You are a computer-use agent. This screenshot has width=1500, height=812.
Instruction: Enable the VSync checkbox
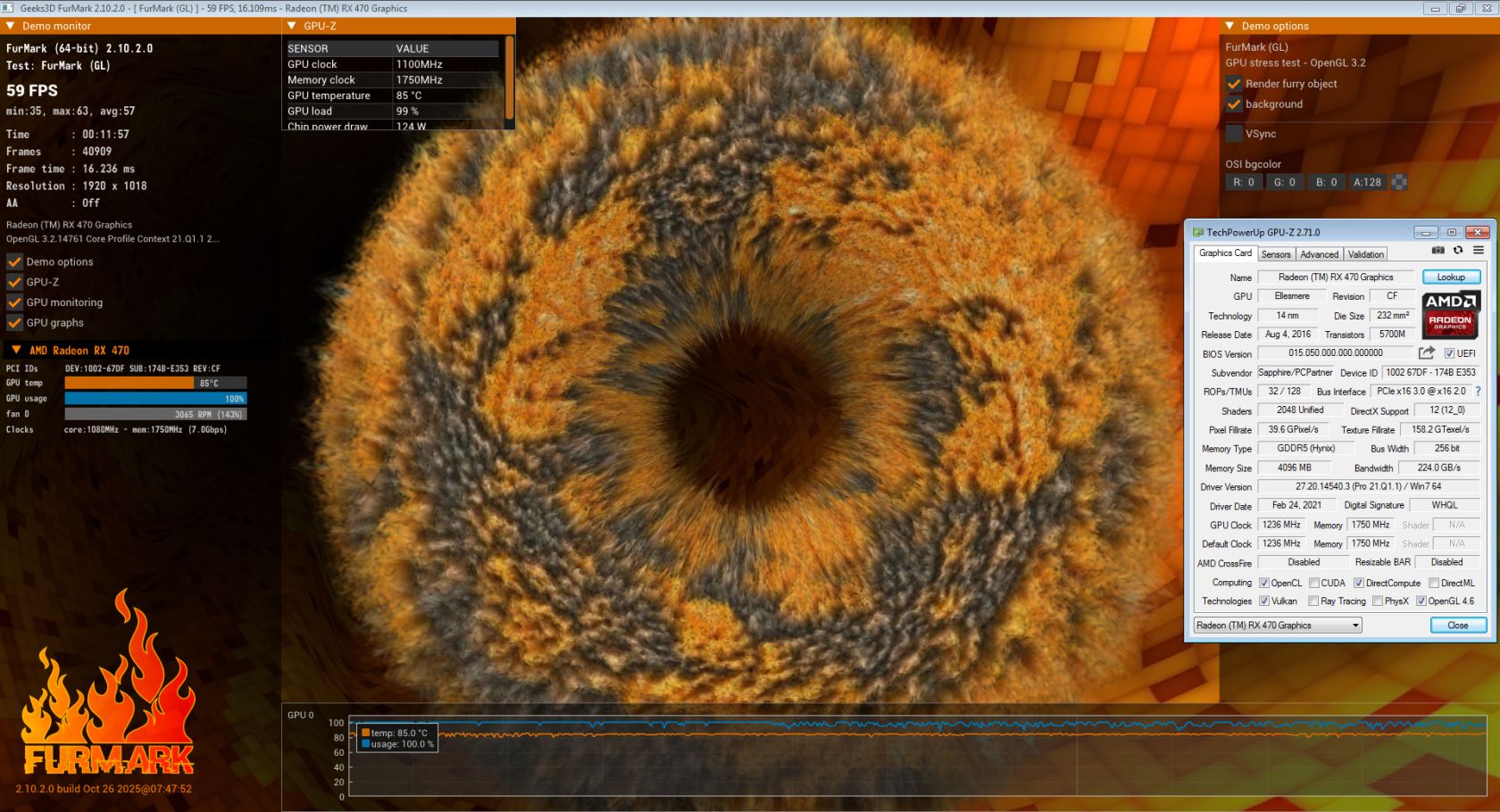[1234, 134]
